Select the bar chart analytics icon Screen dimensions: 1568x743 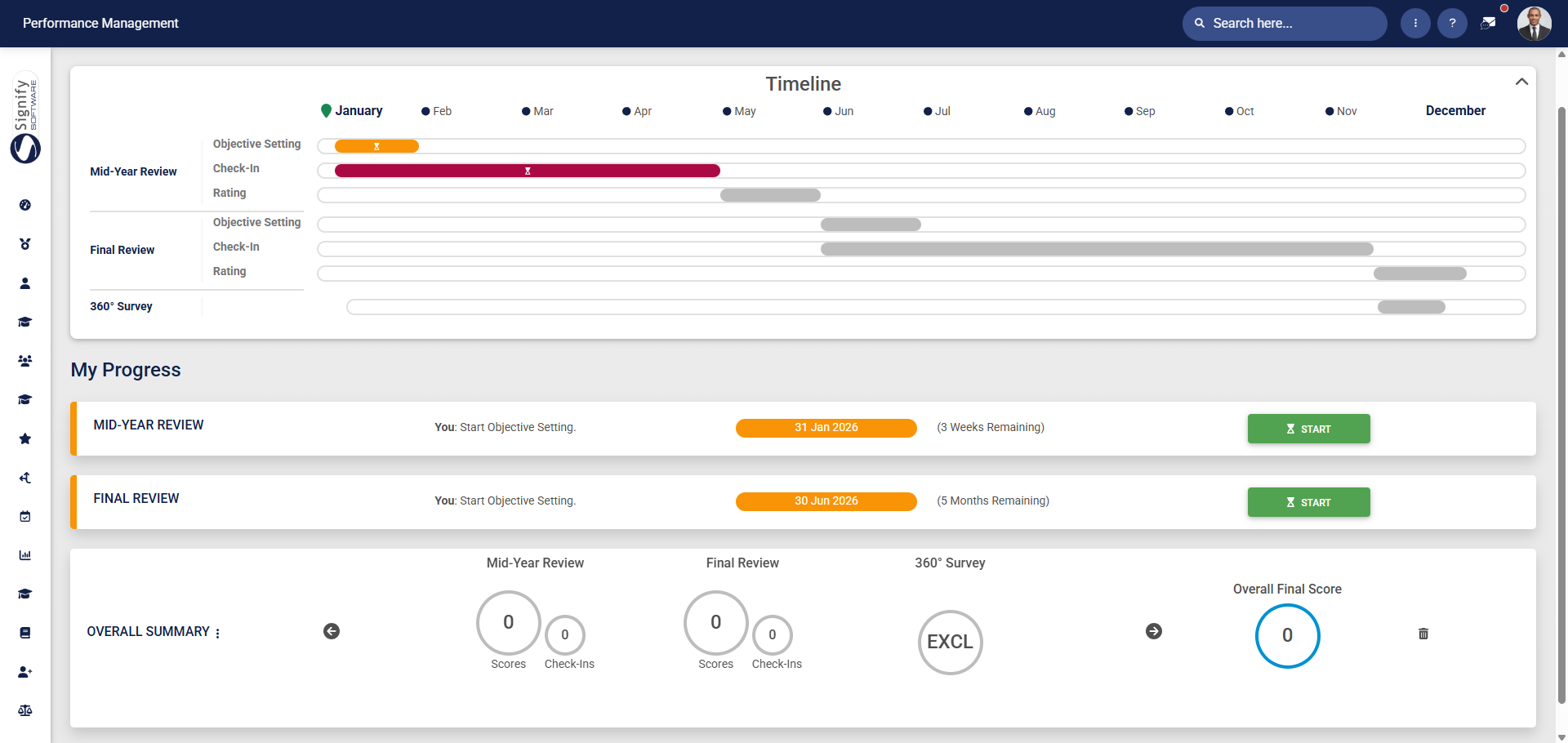click(25, 555)
